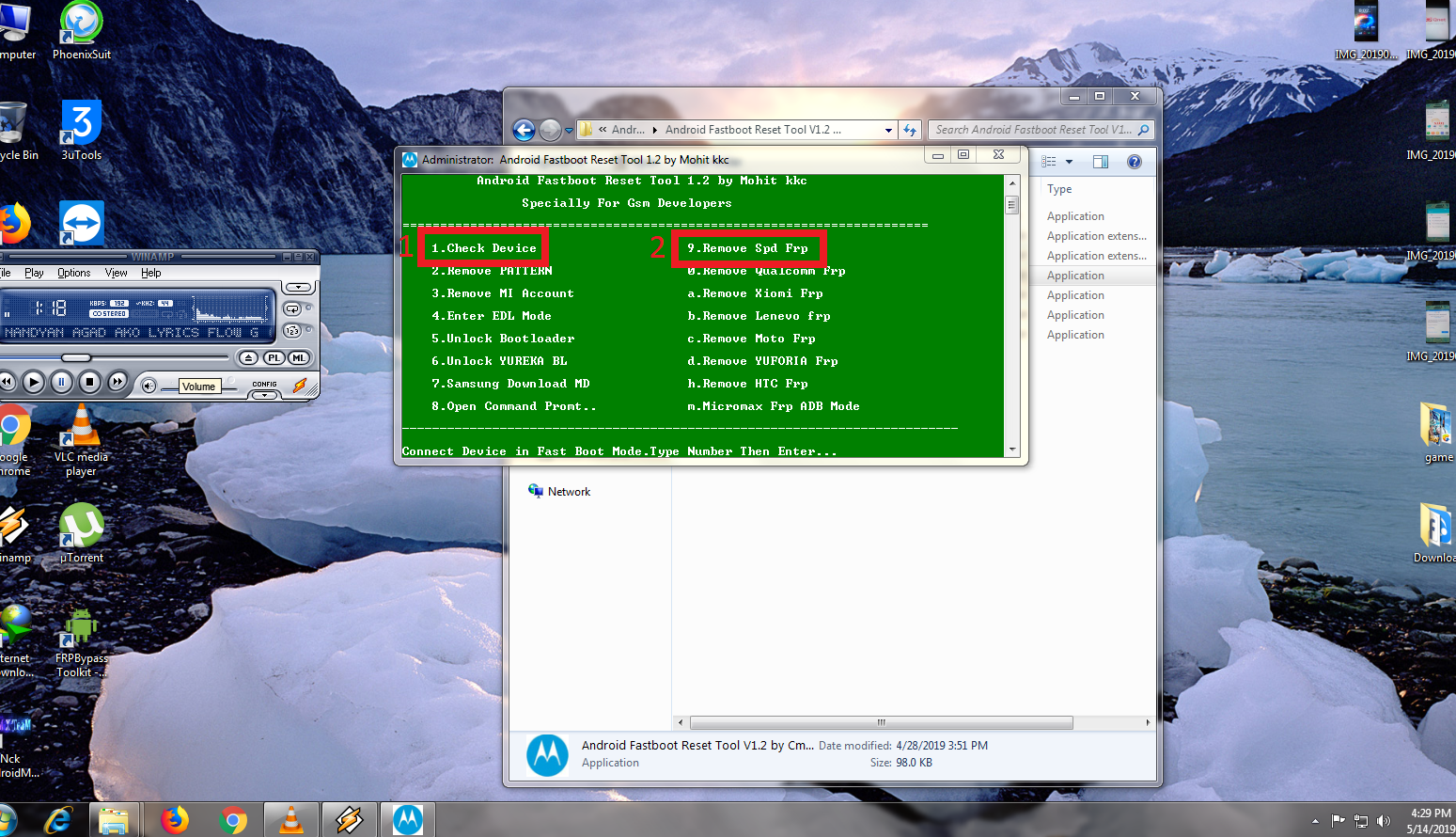
Task: Click the Winamp scrolling song title display
Action: pyautogui.click(x=132, y=333)
